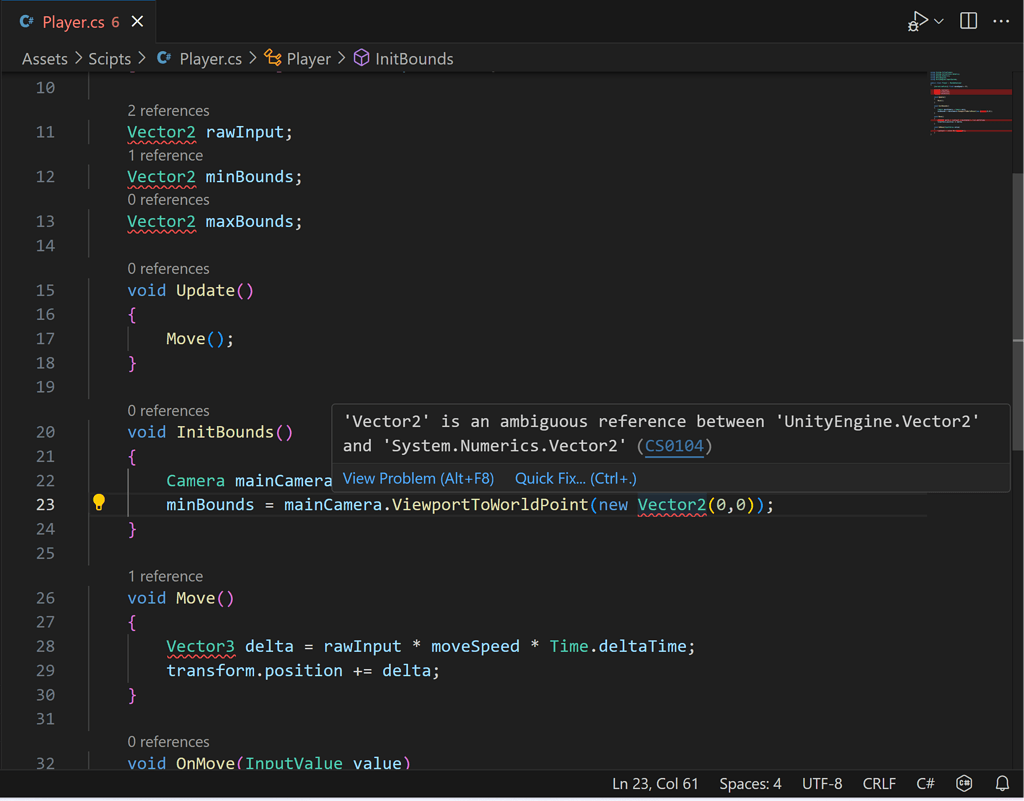The height and width of the screenshot is (801, 1024).
Task: Click the editor minimap to jump position
Action: (970, 110)
